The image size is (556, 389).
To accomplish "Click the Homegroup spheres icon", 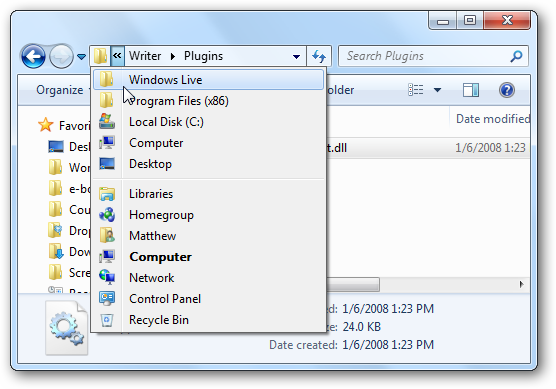I will [x=107, y=215].
